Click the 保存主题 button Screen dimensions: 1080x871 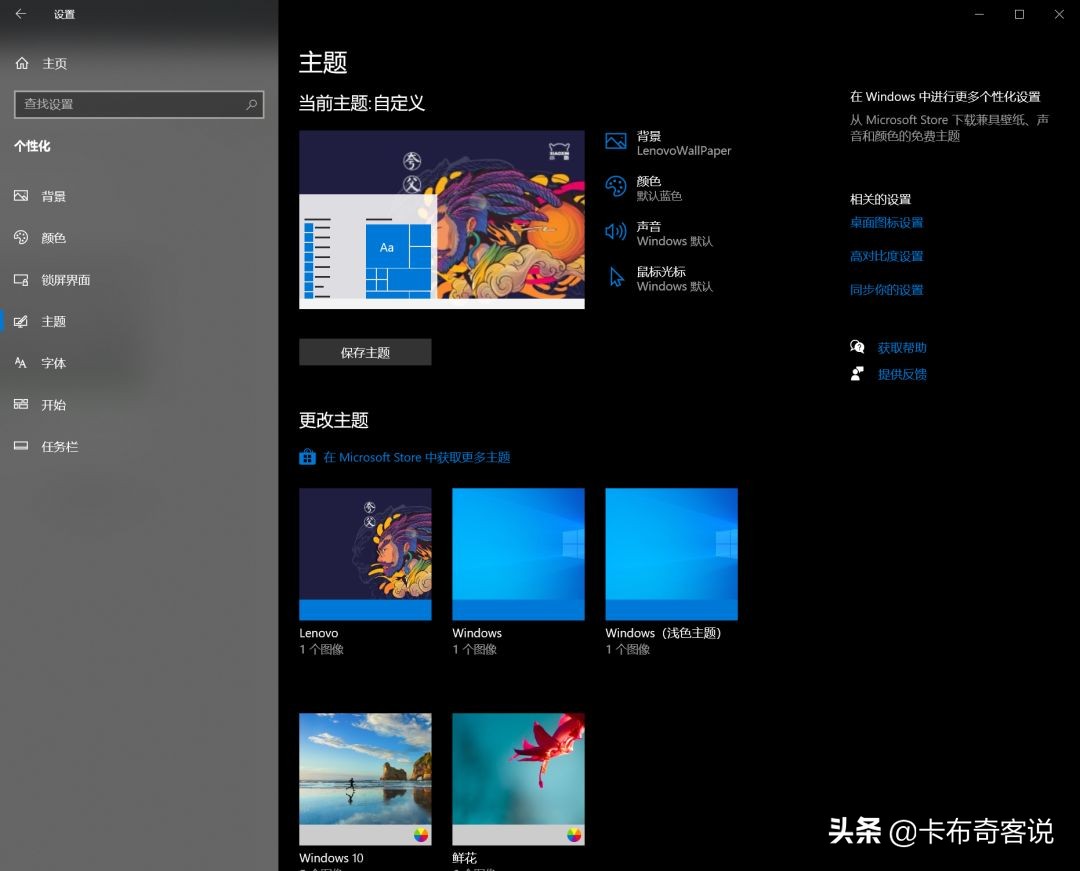(365, 352)
